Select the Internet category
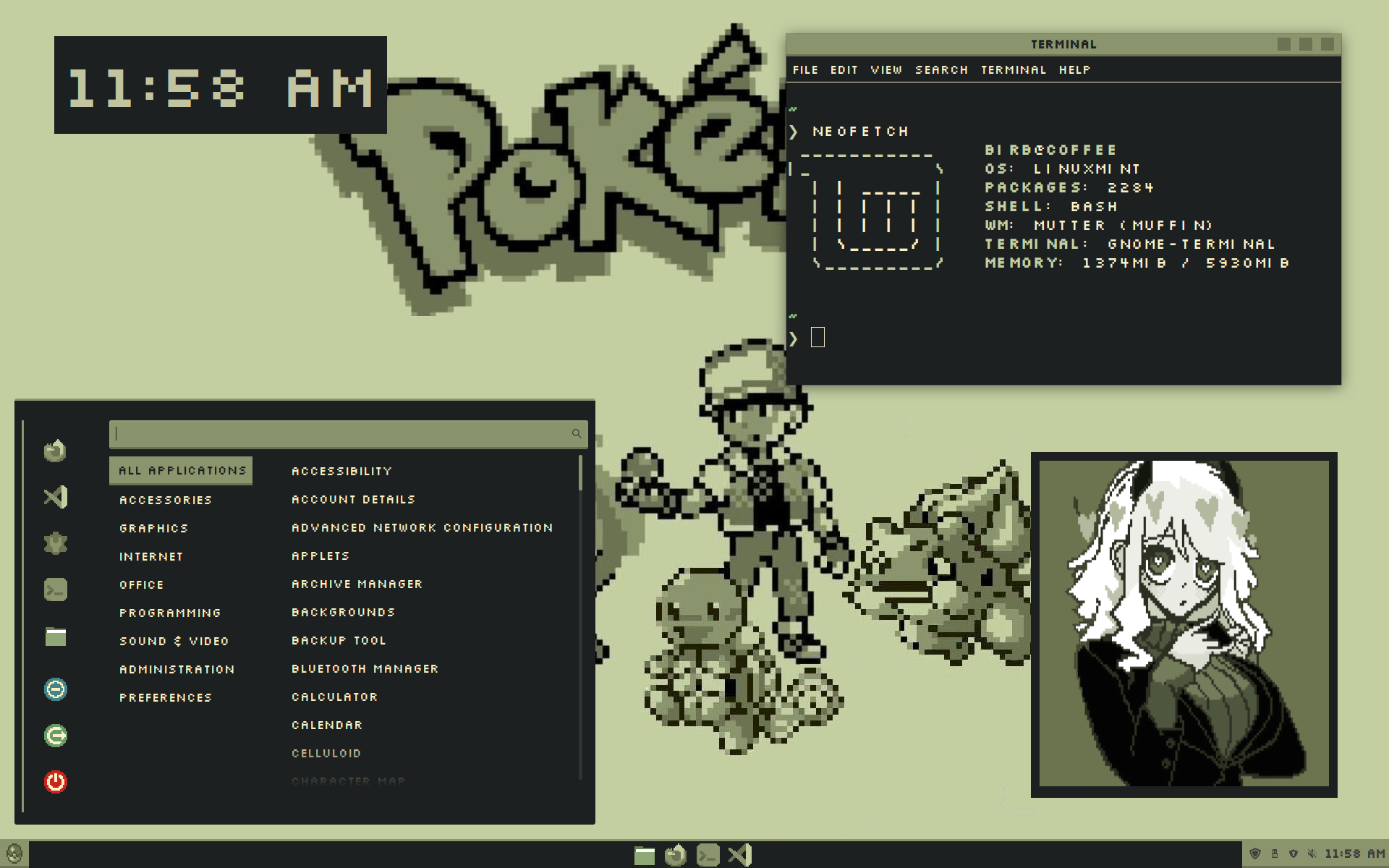 tap(151, 556)
